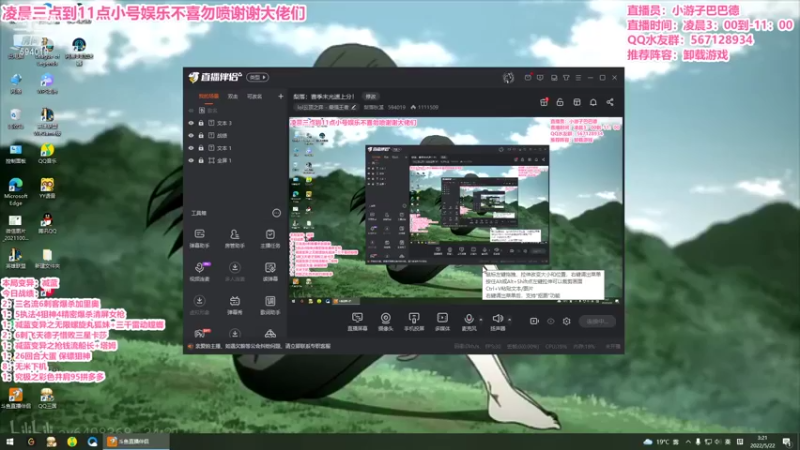The height and width of the screenshot is (450, 800).
Task: Open the gift box icon with red dot
Action: pos(544,102)
